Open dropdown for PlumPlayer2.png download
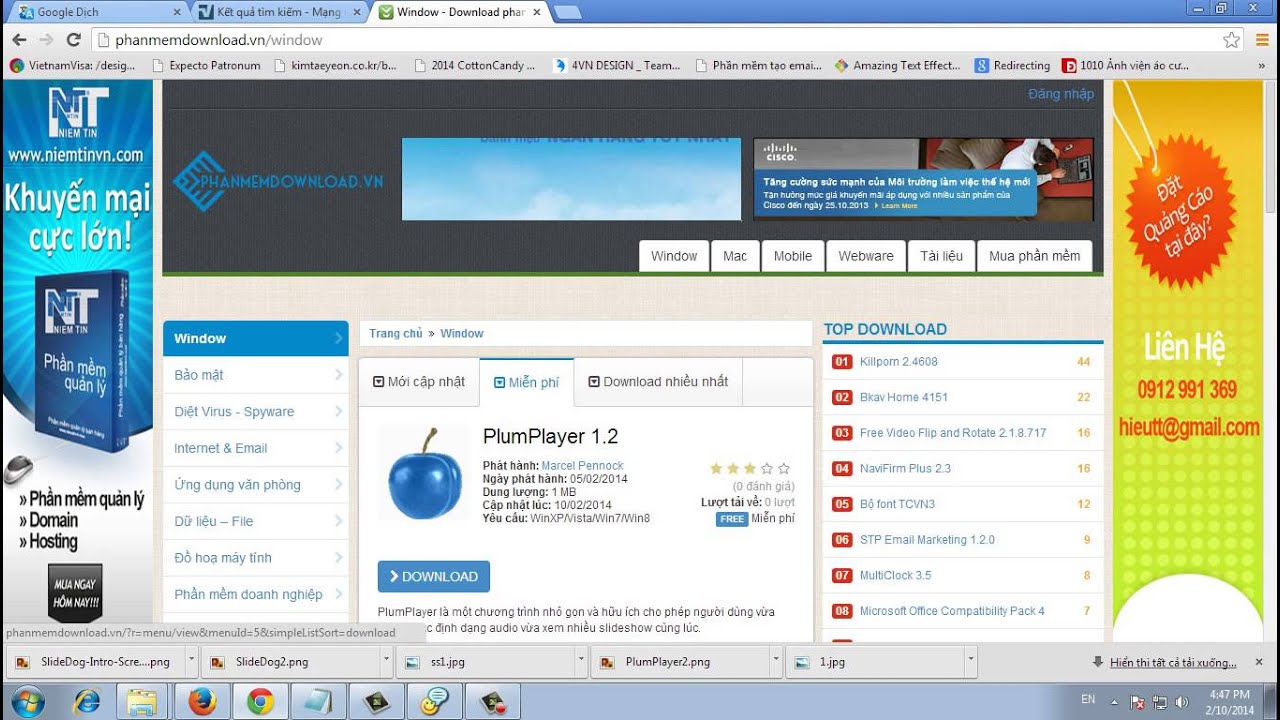 [776, 661]
